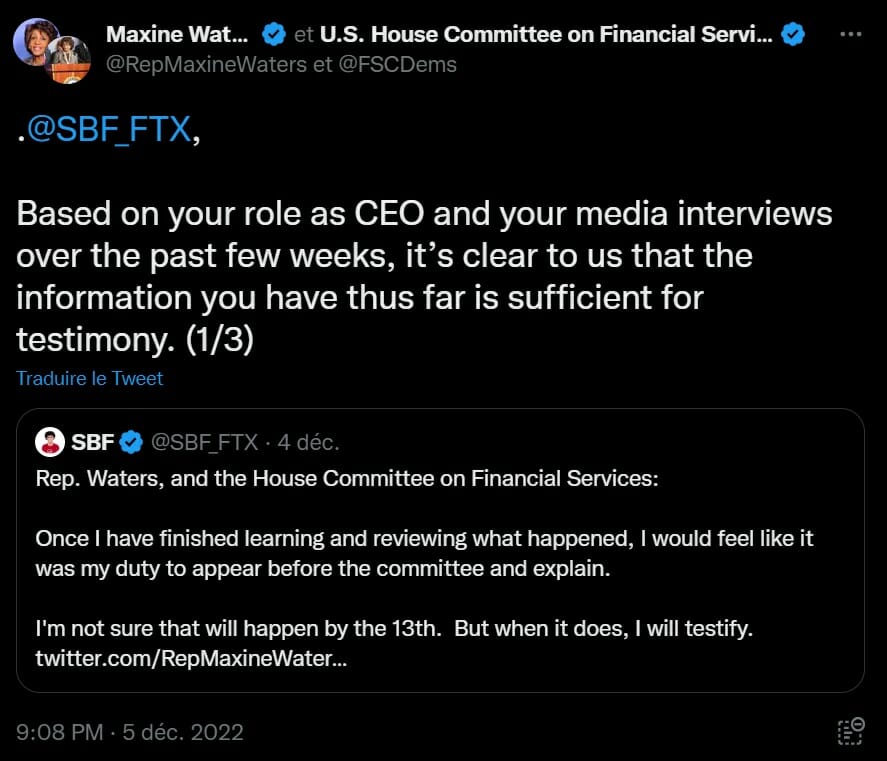Select the bold SBF name in quoted tweet
The height and width of the screenshot is (761, 887).
(93, 441)
